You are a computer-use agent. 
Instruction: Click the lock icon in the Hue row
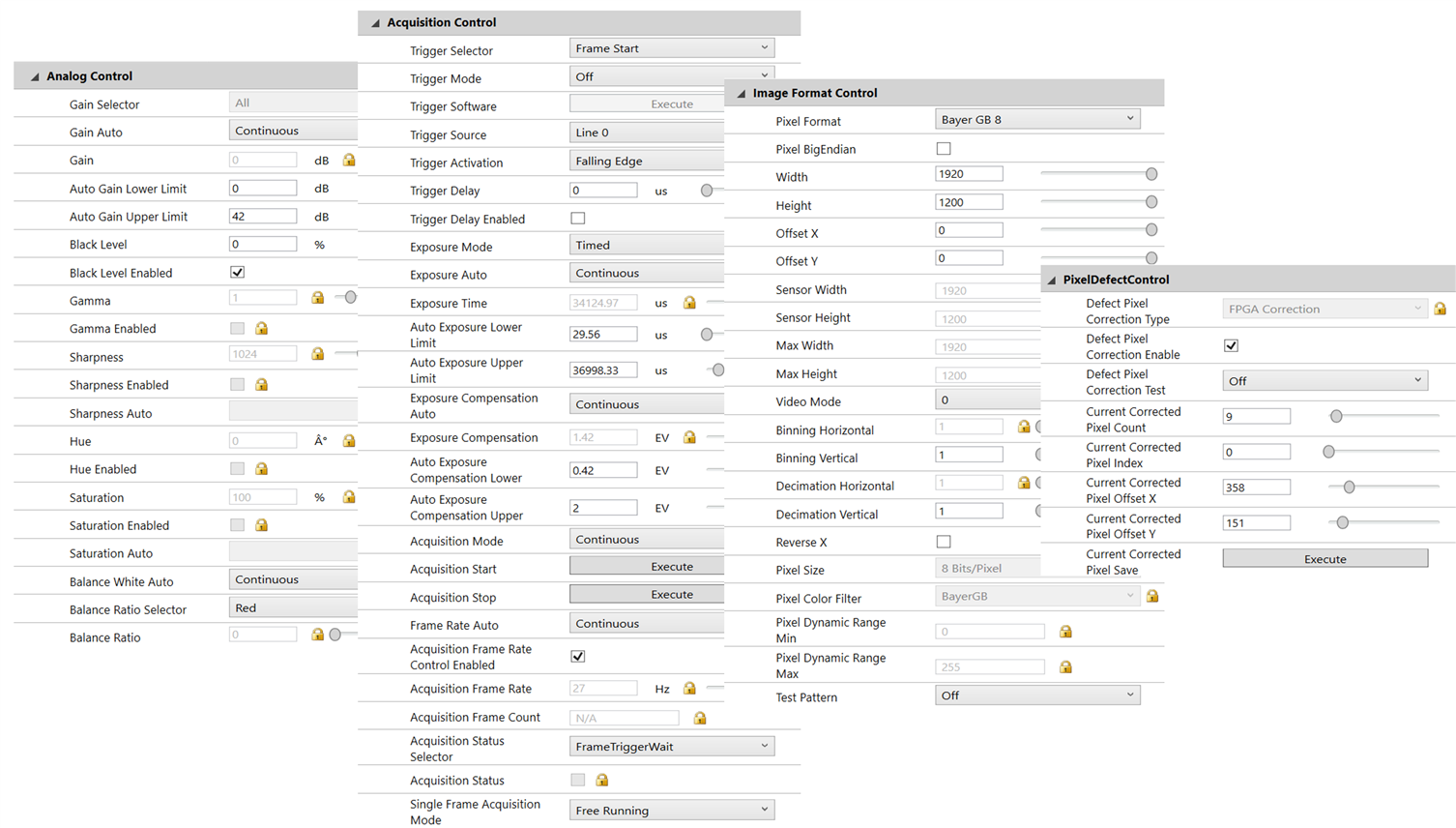349,441
